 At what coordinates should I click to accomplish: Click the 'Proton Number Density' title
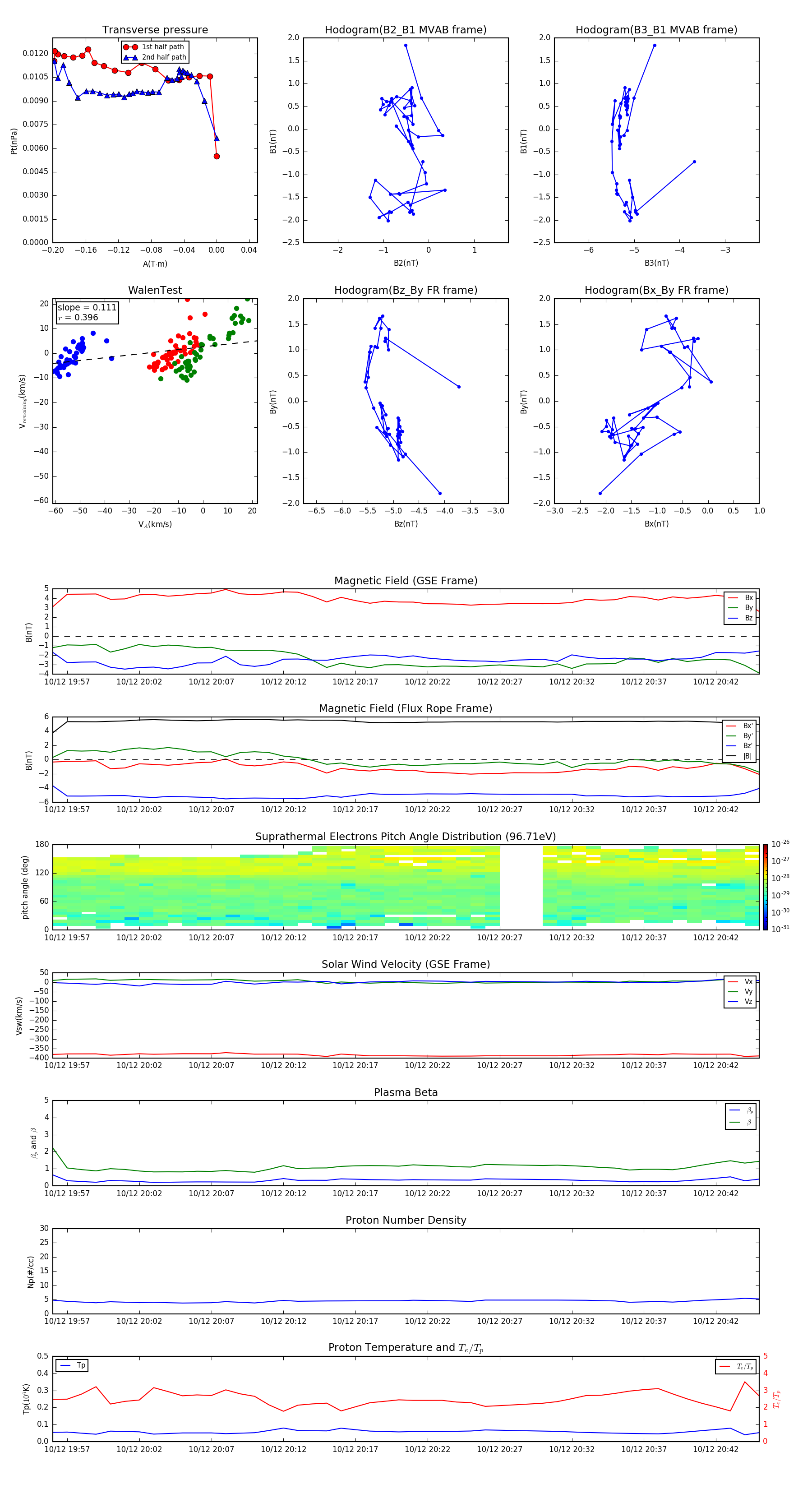(x=406, y=1220)
